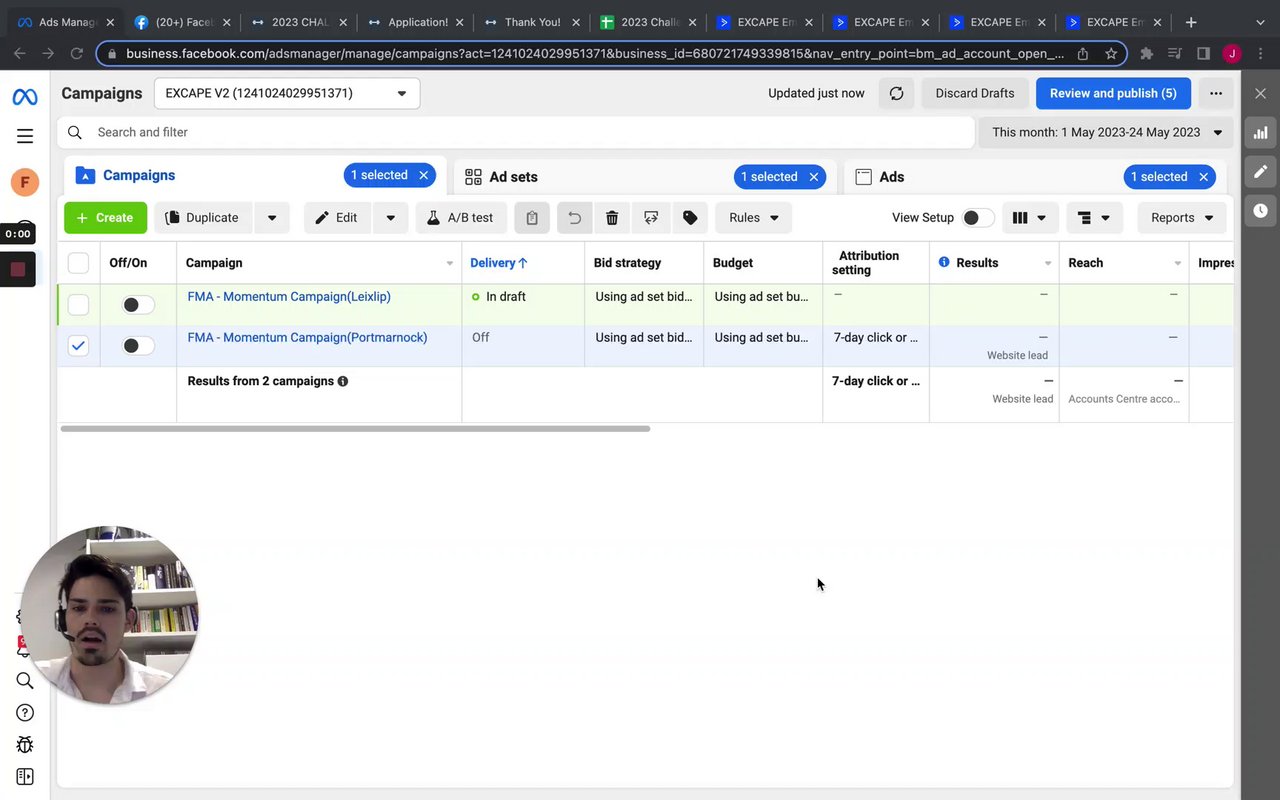The image size is (1280, 800).
Task: Switch to the Application! browser tab
Action: (x=414, y=22)
